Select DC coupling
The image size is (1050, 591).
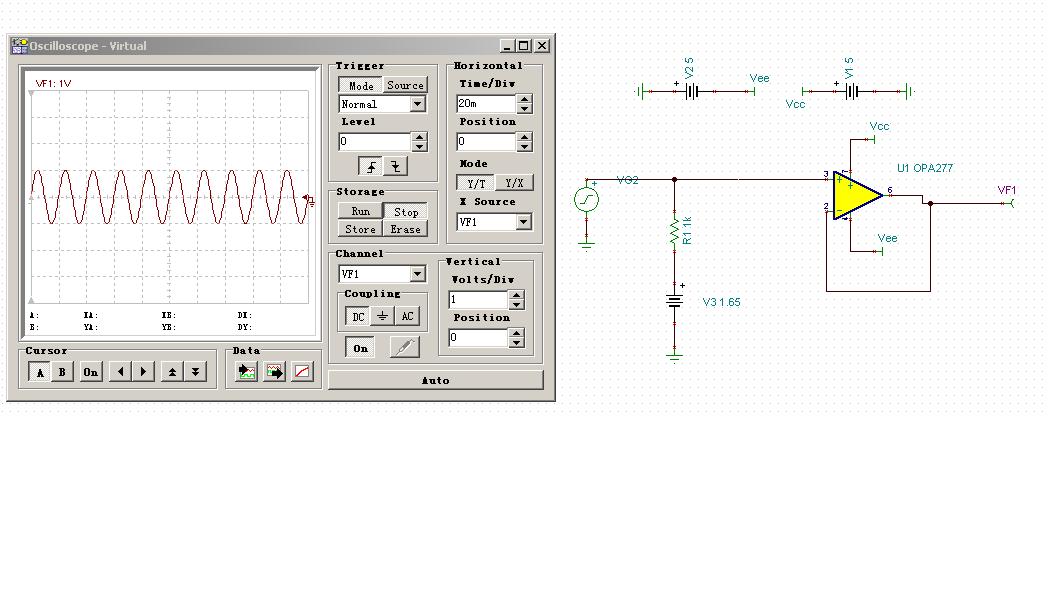tap(358, 317)
